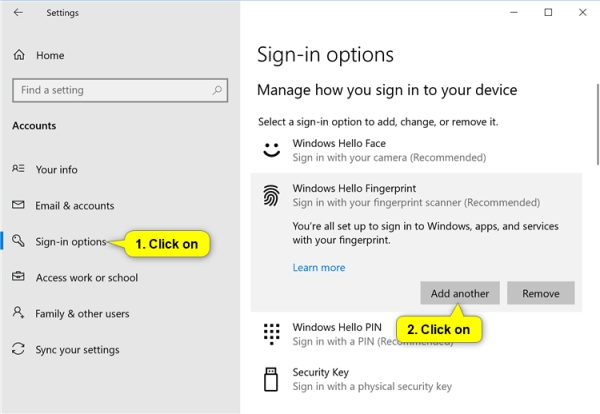Click the Find a setting search box
Image resolution: width=600 pixels, height=414 pixels.
pos(120,90)
